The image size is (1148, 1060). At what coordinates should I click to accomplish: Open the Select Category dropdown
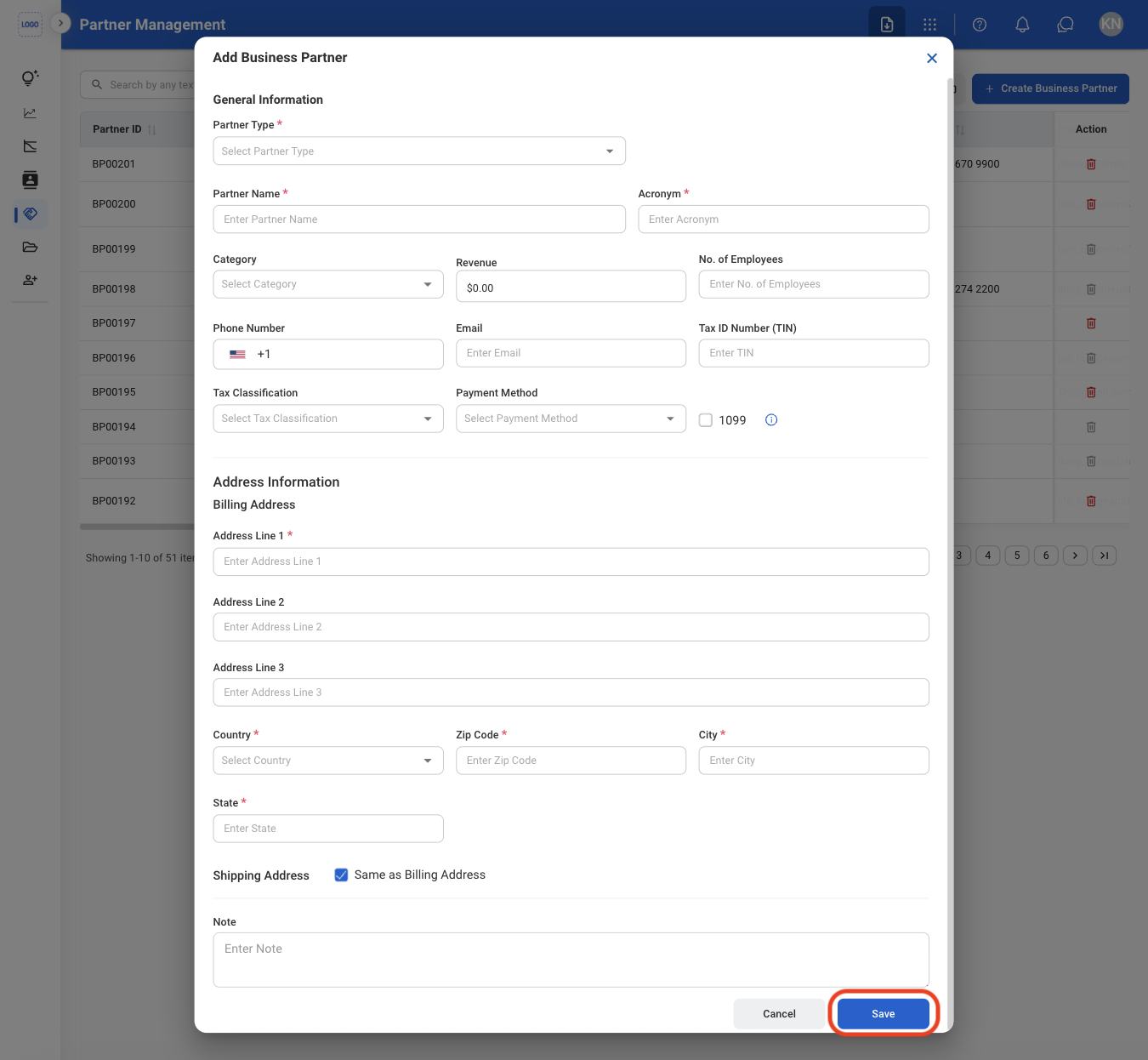pyautogui.click(x=328, y=284)
